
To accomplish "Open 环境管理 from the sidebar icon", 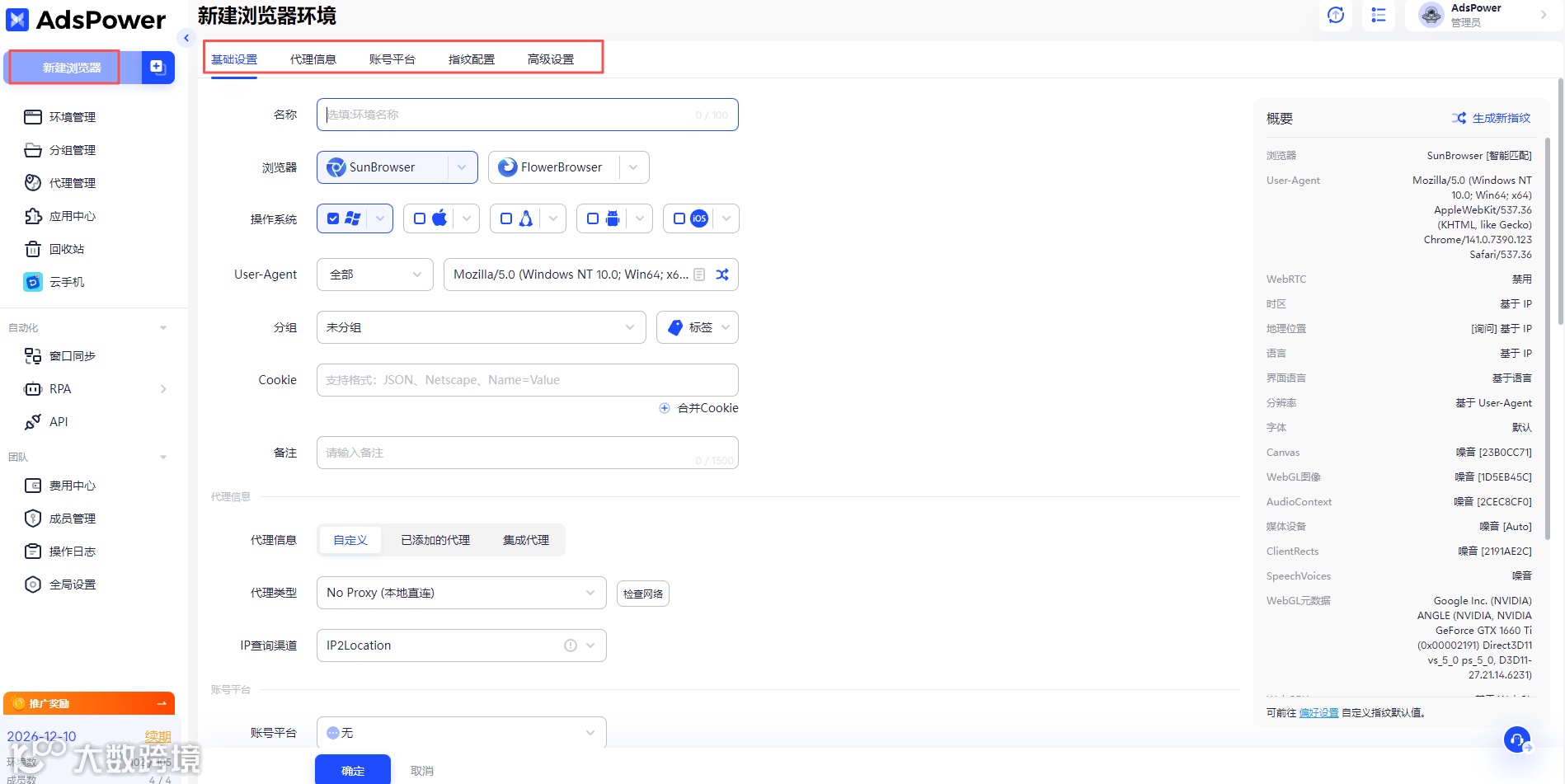I will click(x=33, y=117).
